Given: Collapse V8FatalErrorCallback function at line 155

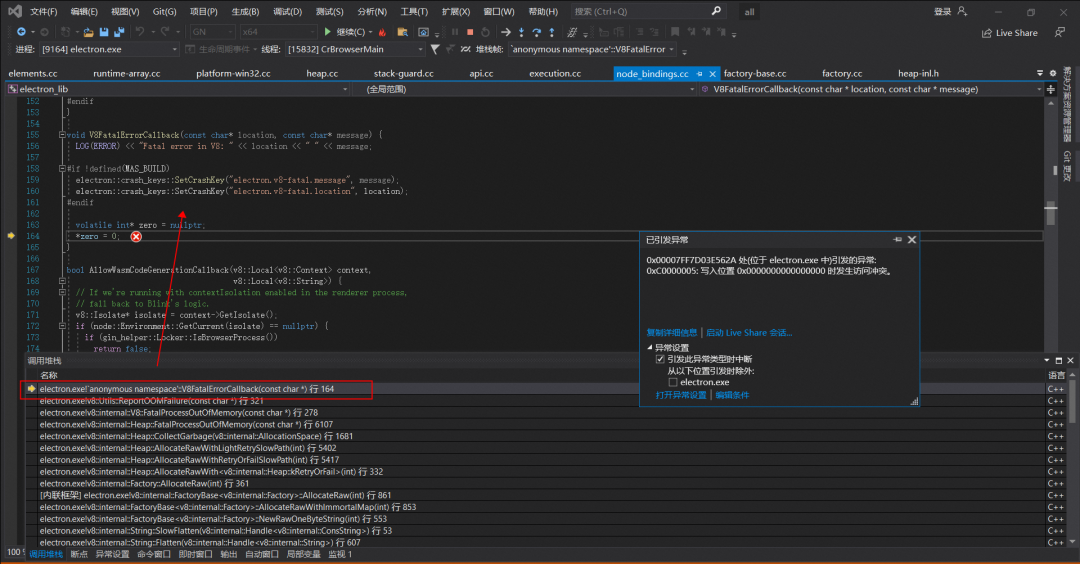Looking at the screenshot, I should (x=62, y=135).
